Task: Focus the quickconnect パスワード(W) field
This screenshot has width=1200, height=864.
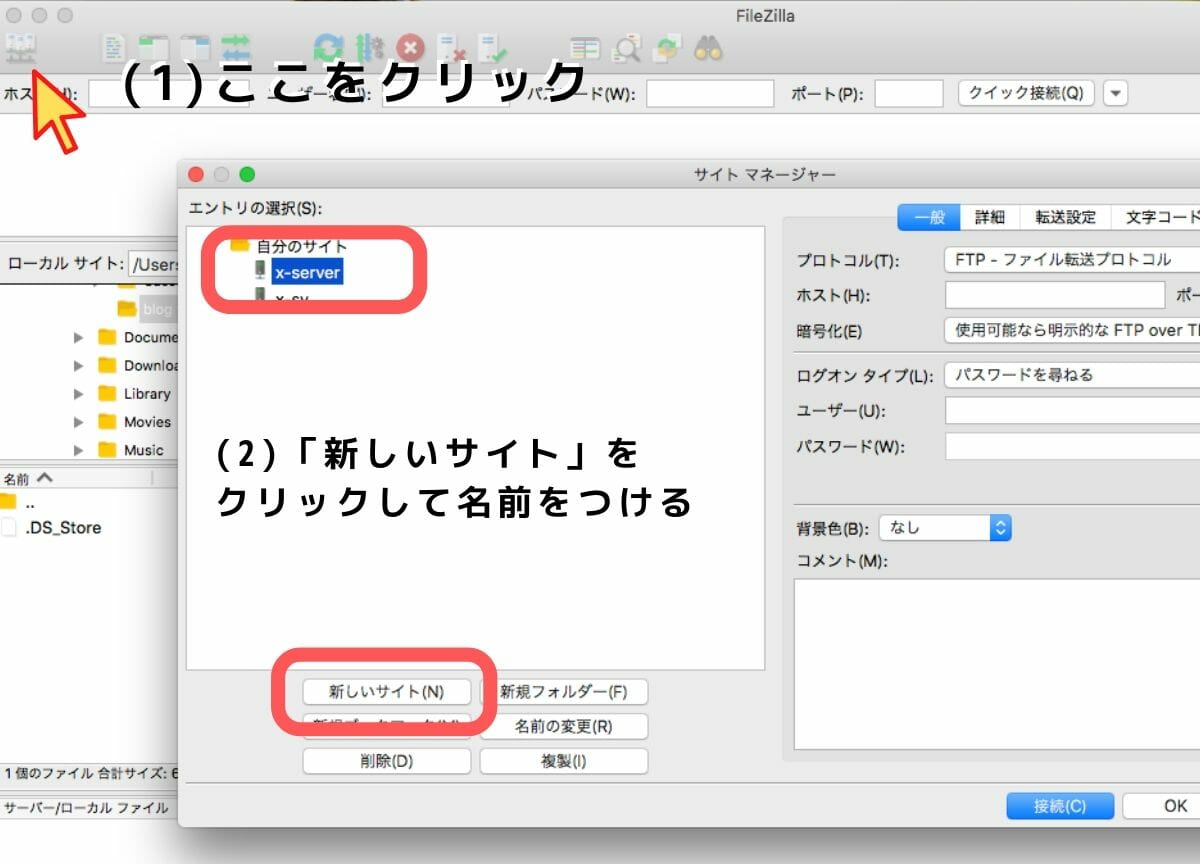Action: tap(710, 94)
